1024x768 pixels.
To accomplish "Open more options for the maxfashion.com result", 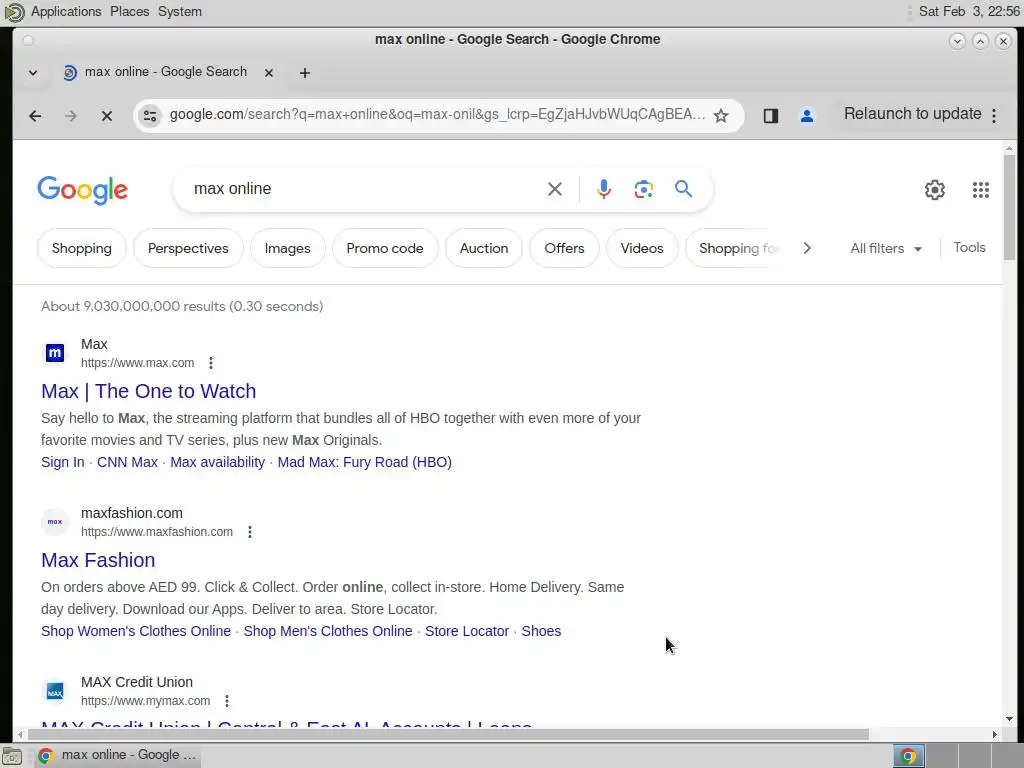I will click(249, 532).
